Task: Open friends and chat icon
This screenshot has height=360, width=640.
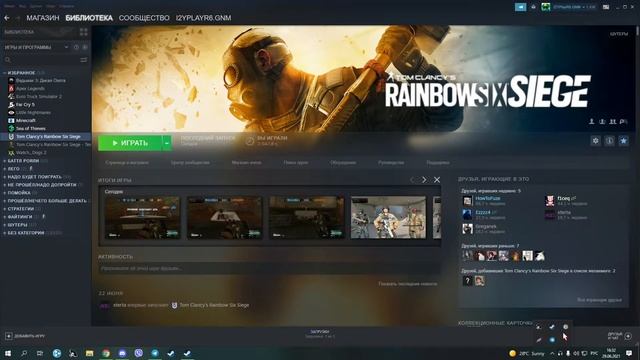Action: click(x=628, y=336)
